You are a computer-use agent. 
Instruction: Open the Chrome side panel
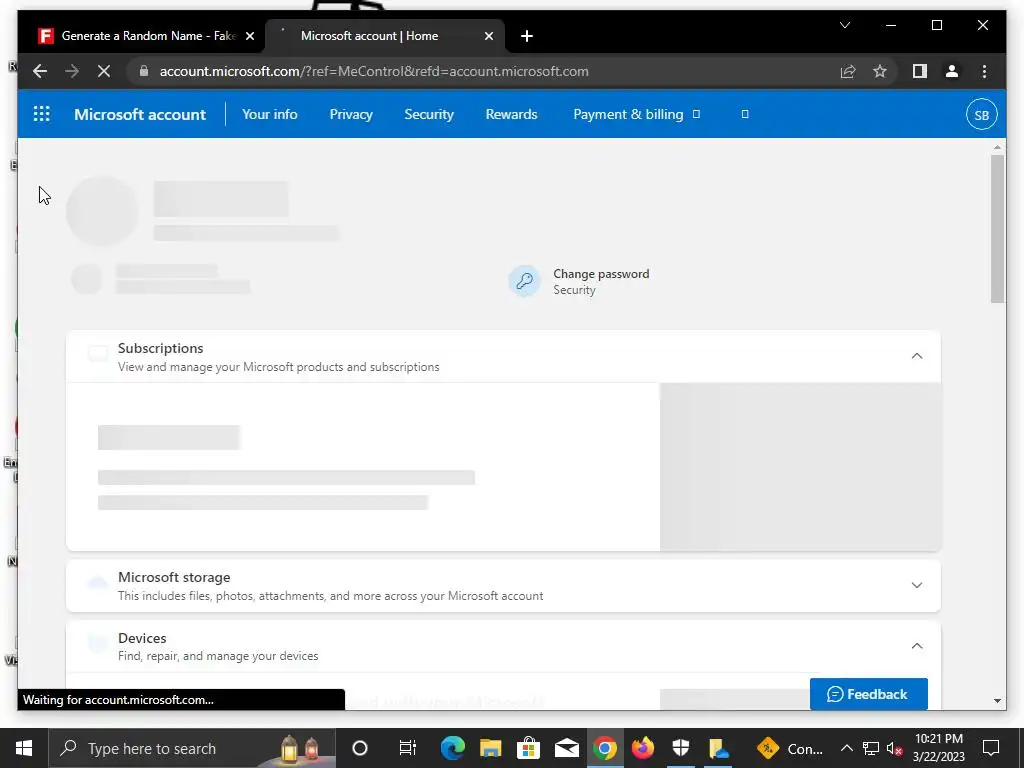(920, 71)
